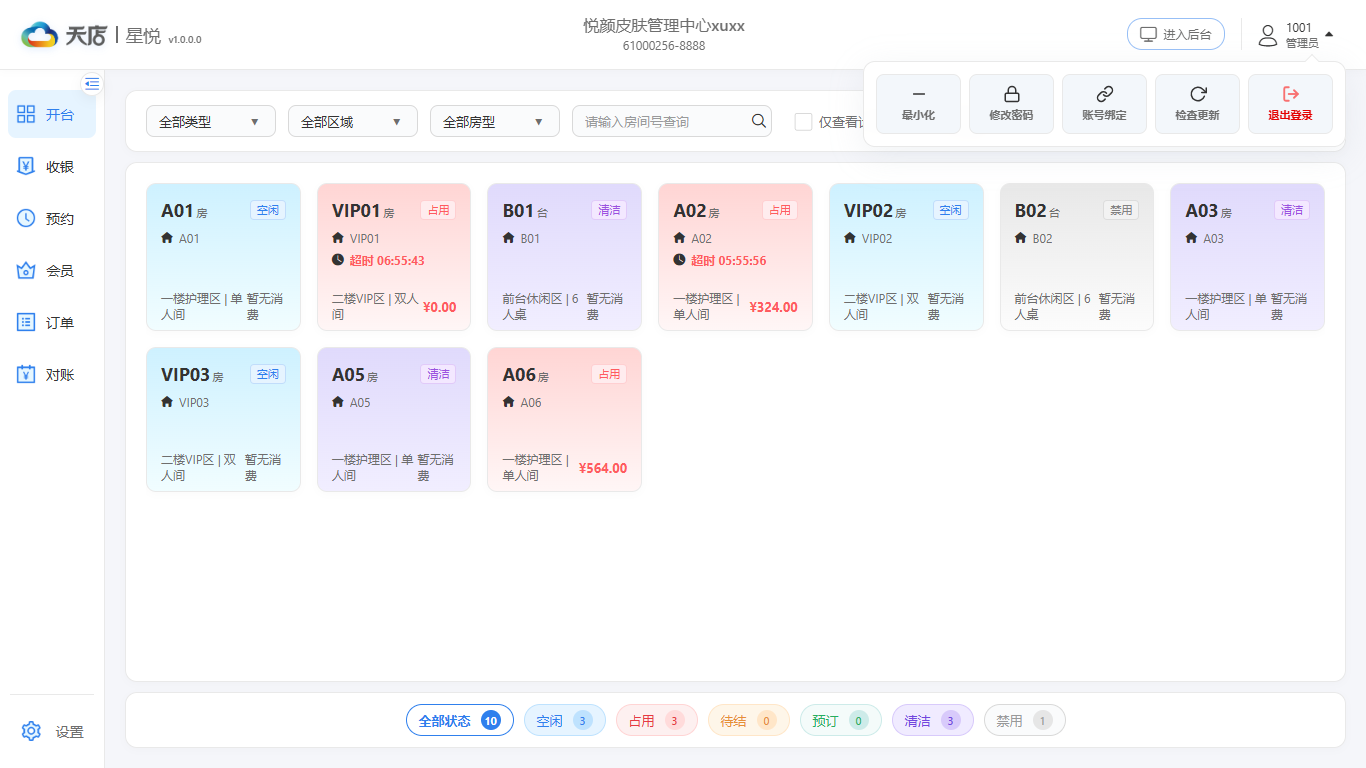Click the room number search field
The height and width of the screenshot is (768, 1366).
pyautogui.click(x=672, y=122)
